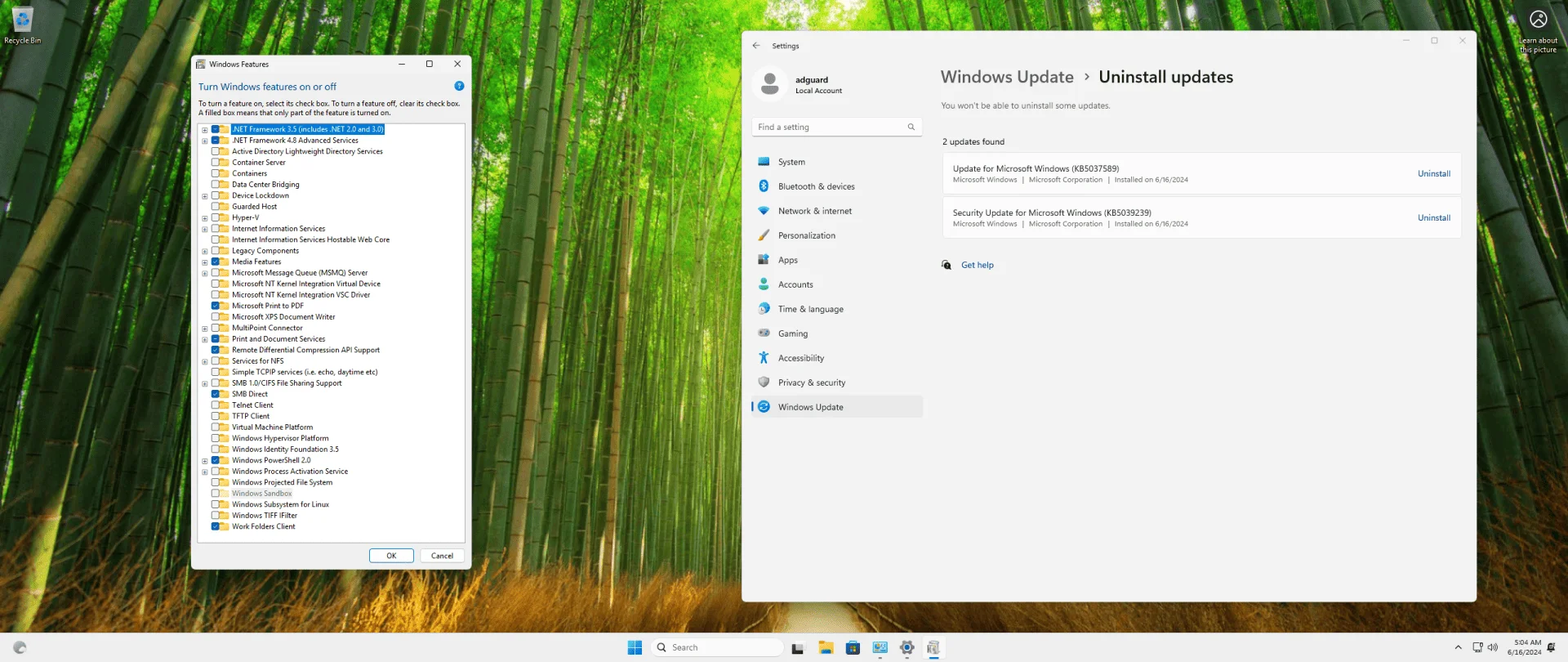Screen dimensions: 1568x662
Task: Go to Privacy & security settings
Action: pyautogui.click(x=837, y=382)
